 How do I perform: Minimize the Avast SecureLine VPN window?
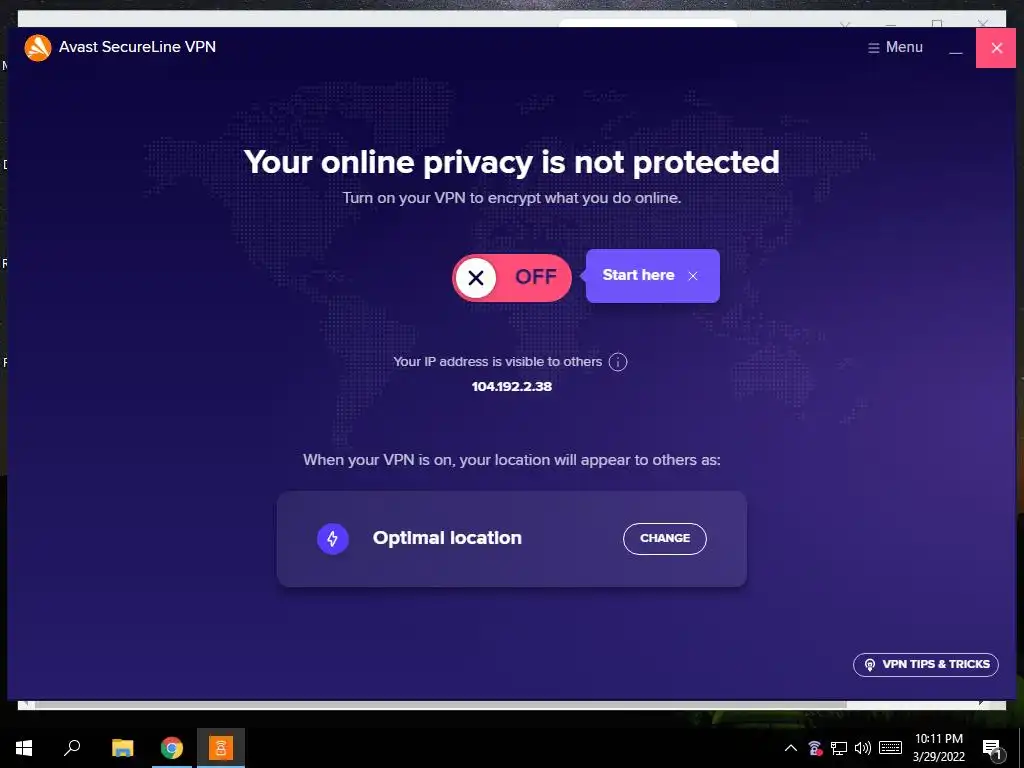955,48
